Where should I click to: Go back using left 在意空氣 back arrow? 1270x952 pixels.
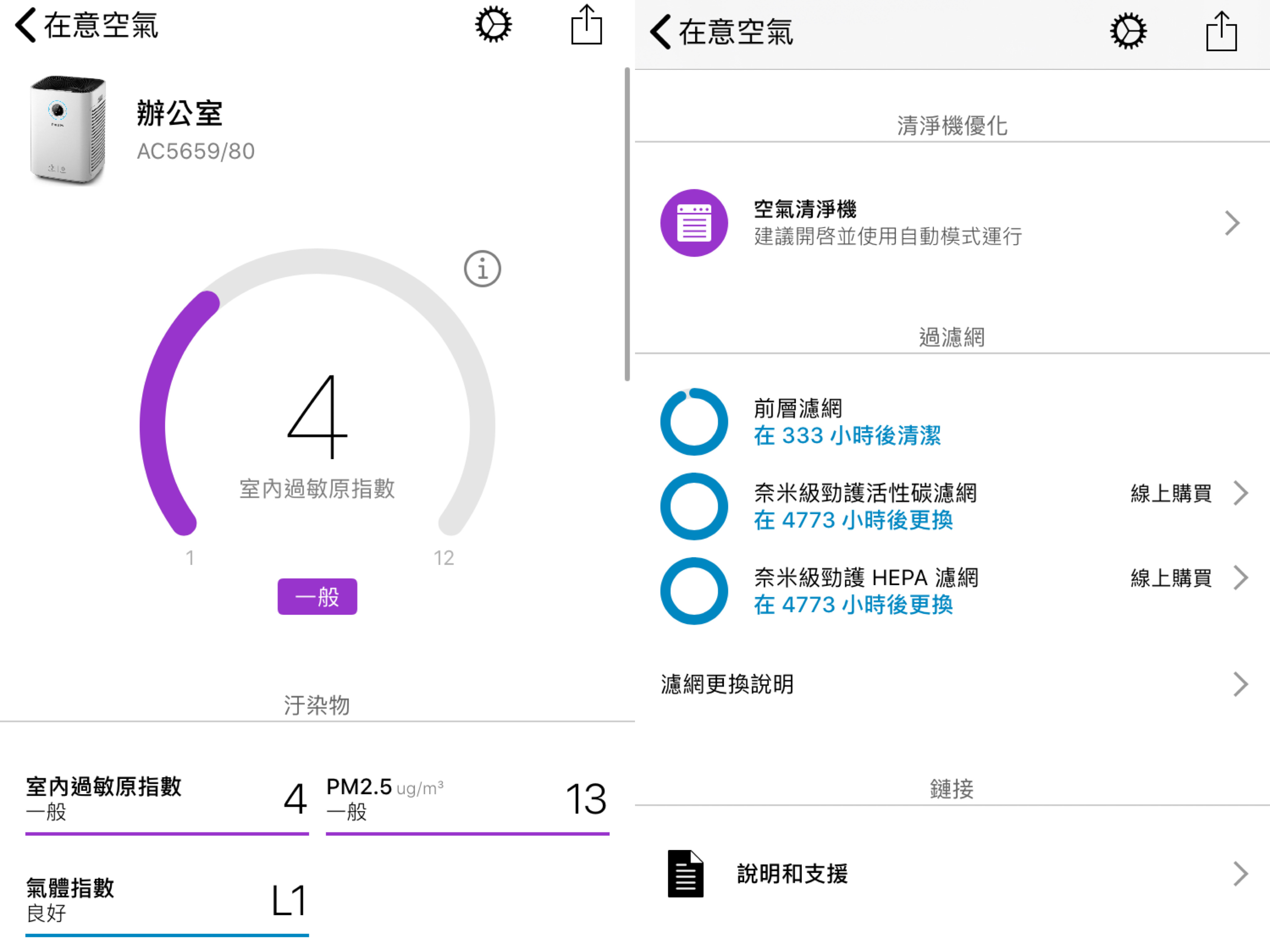[x=26, y=25]
